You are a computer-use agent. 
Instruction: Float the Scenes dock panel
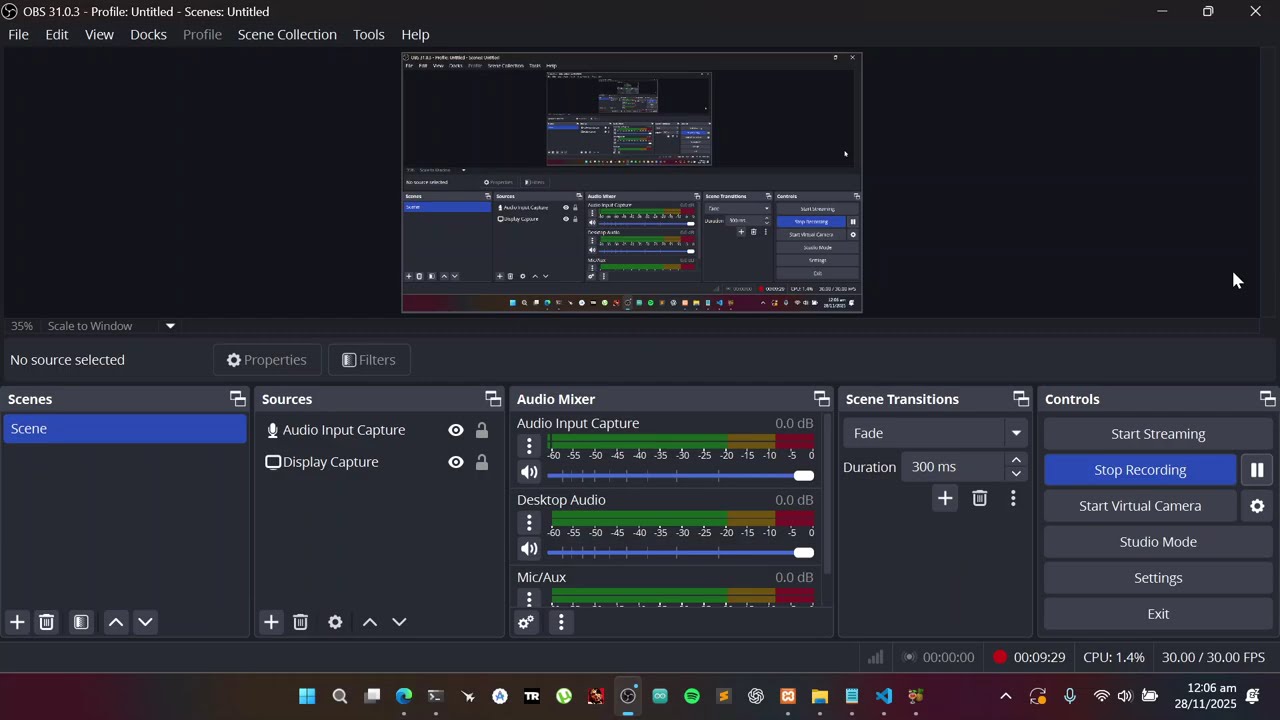(x=238, y=399)
